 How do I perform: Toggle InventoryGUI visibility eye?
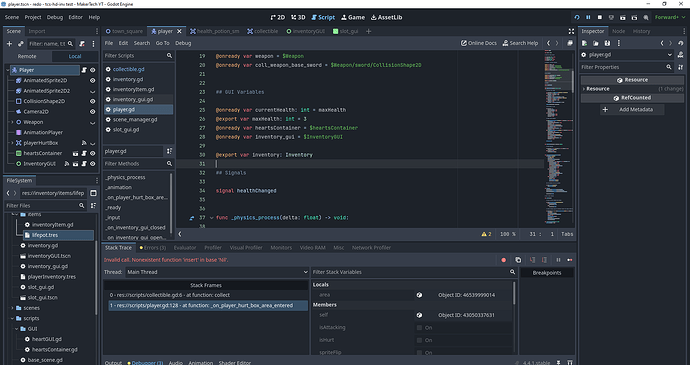click(x=93, y=164)
